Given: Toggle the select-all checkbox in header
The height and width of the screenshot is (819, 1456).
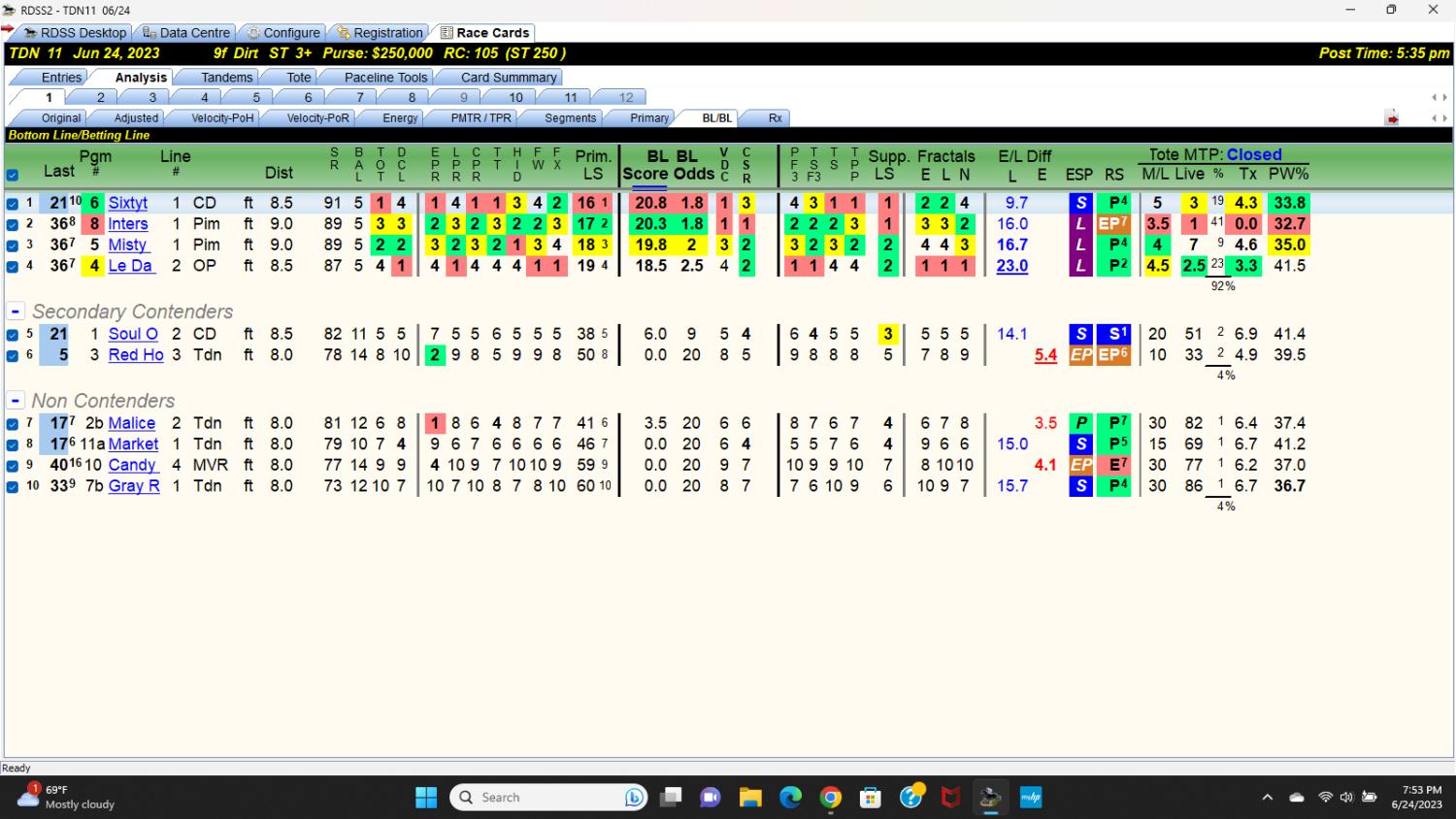Looking at the screenshot, I should coord(13,176).
